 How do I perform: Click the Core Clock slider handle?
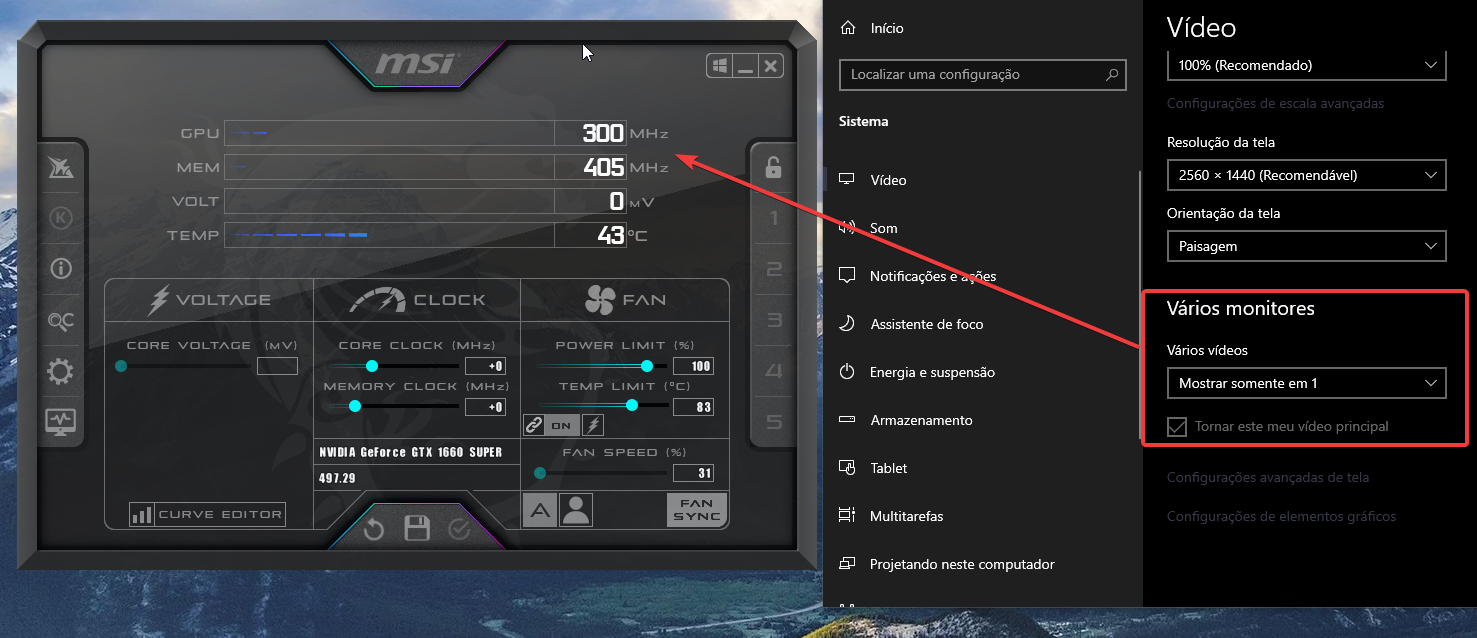pos(372,366)
